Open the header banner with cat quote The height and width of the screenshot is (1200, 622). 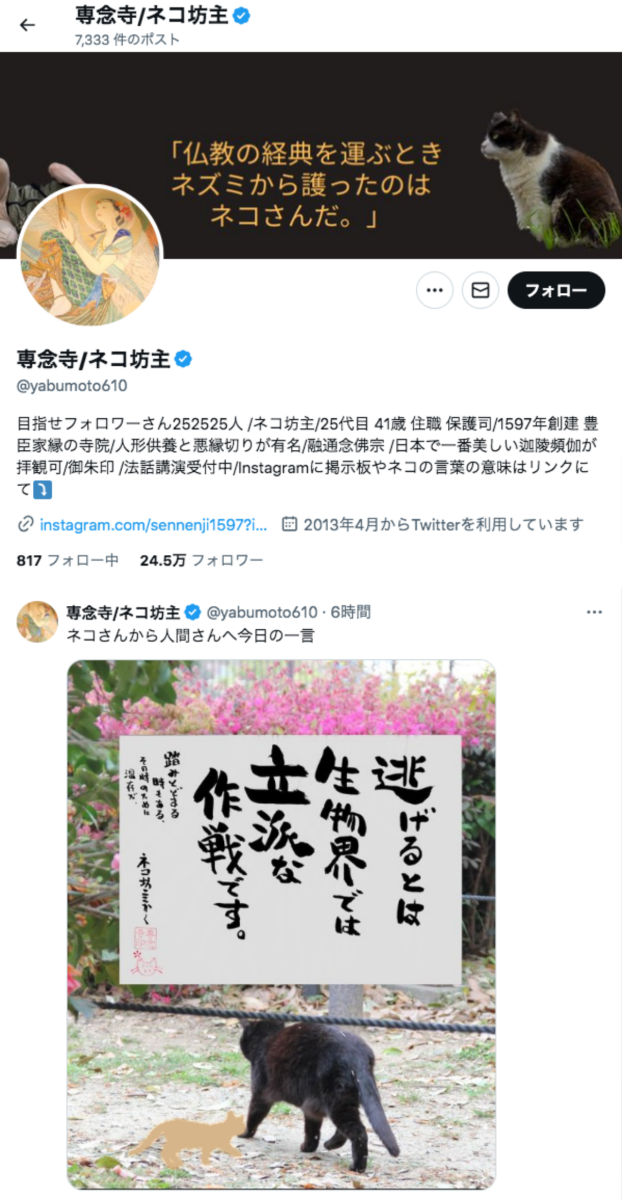pyautogui.click(x=311, y=155)
